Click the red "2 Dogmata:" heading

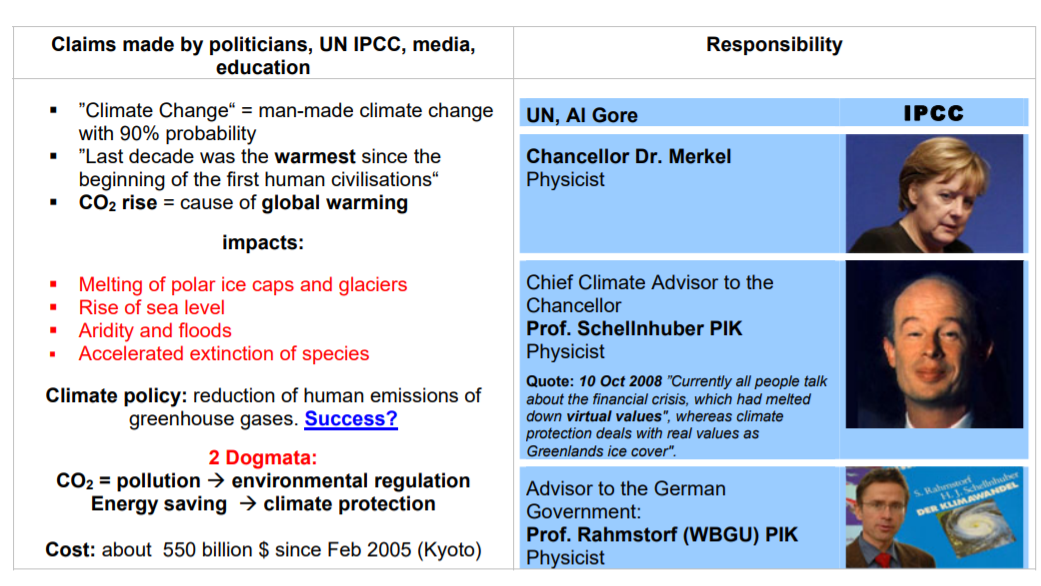263,458
